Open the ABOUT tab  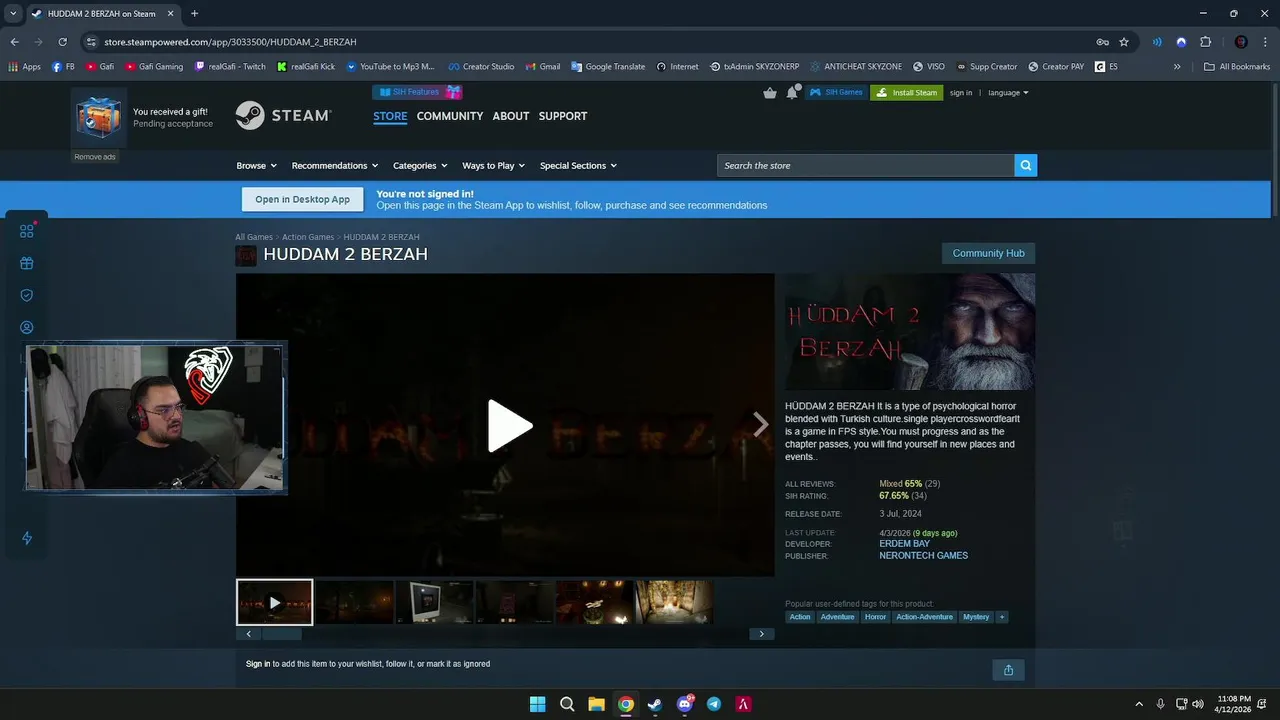[x=511, y=116]
